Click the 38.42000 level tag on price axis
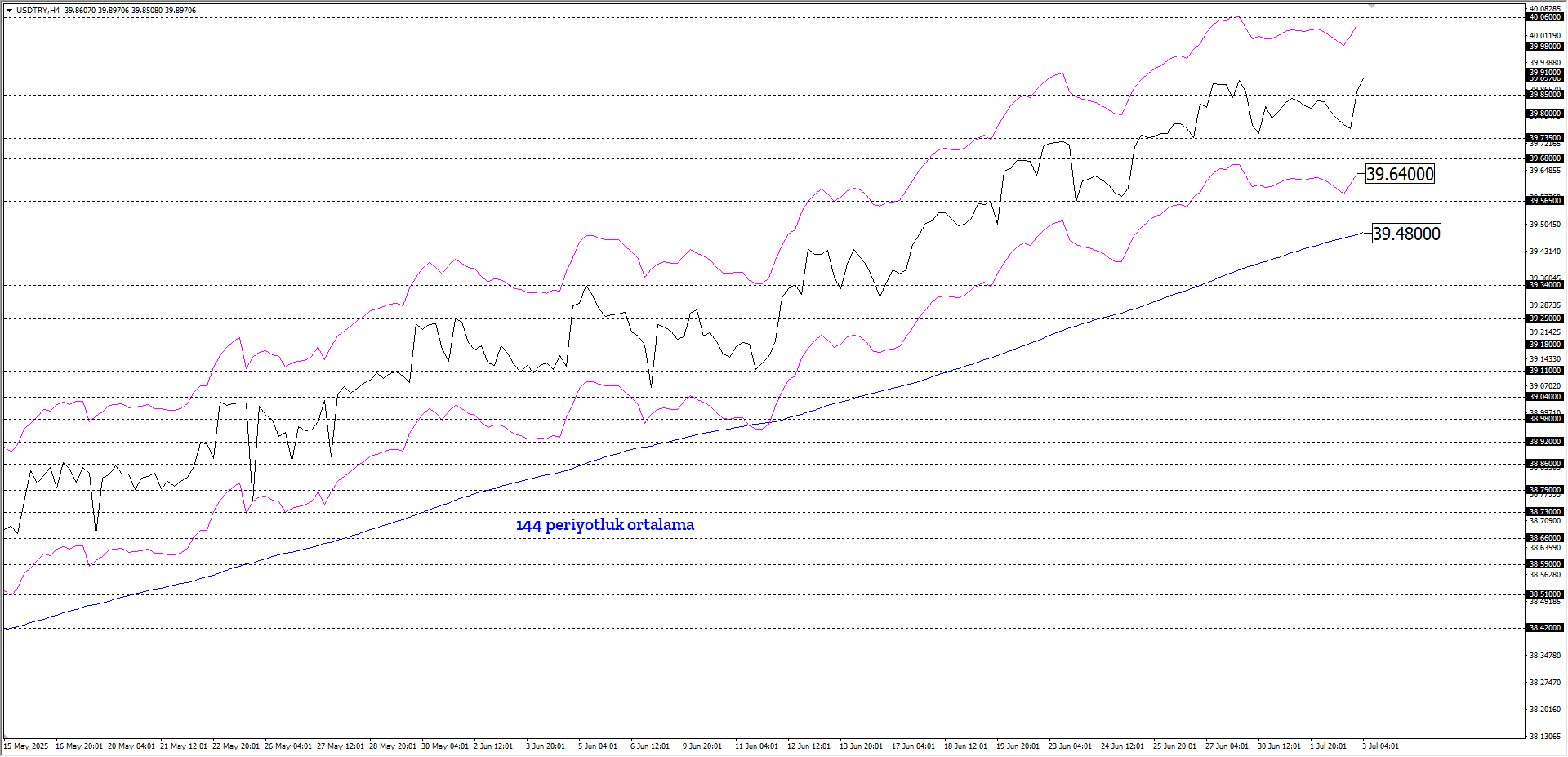The height and width of the screenshot is (757, 1568). click(1545, 628)
